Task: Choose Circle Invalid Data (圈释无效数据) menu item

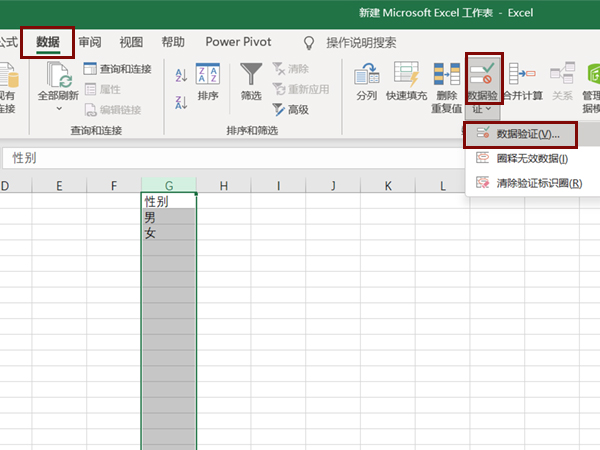Action: point(531,158)
